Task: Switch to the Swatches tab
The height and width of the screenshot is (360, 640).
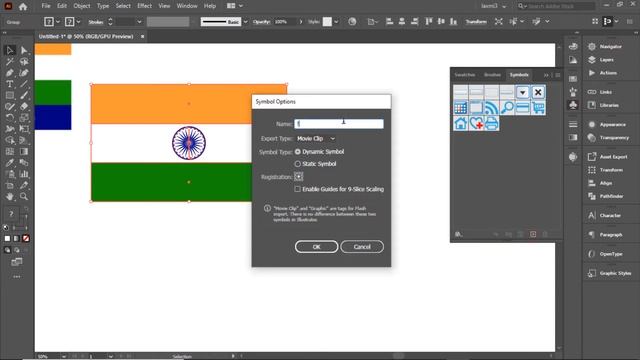Action: click(x=465, y=75)
